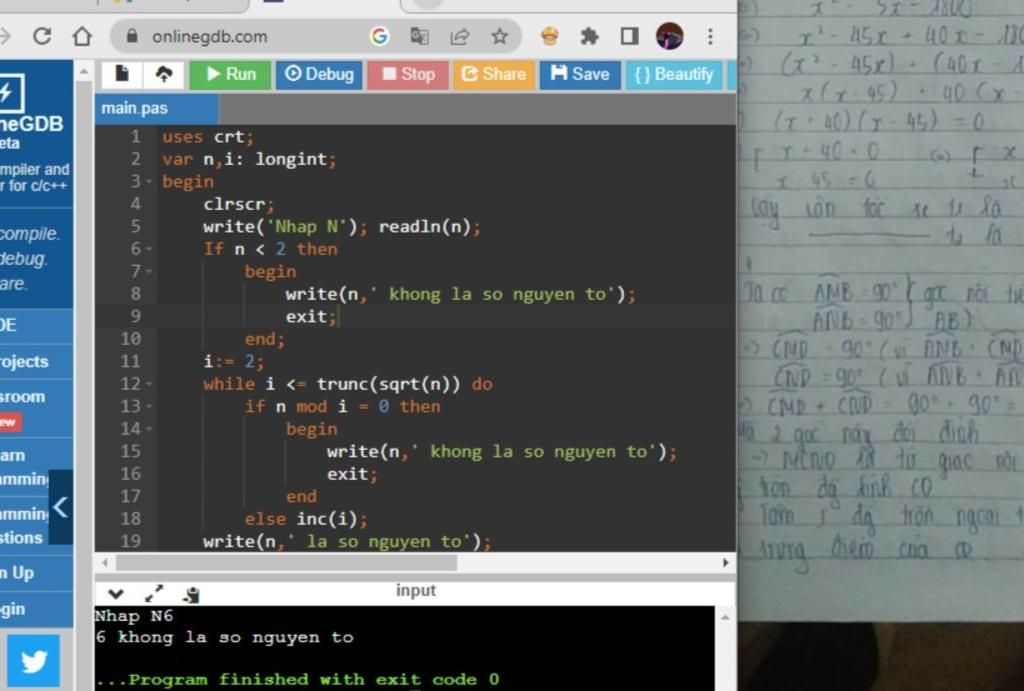This screenshot has height=691, width=1024.
Task: Collapse the left sidebar with chevron
Action: pyautogui.click(x=60, y=507)
